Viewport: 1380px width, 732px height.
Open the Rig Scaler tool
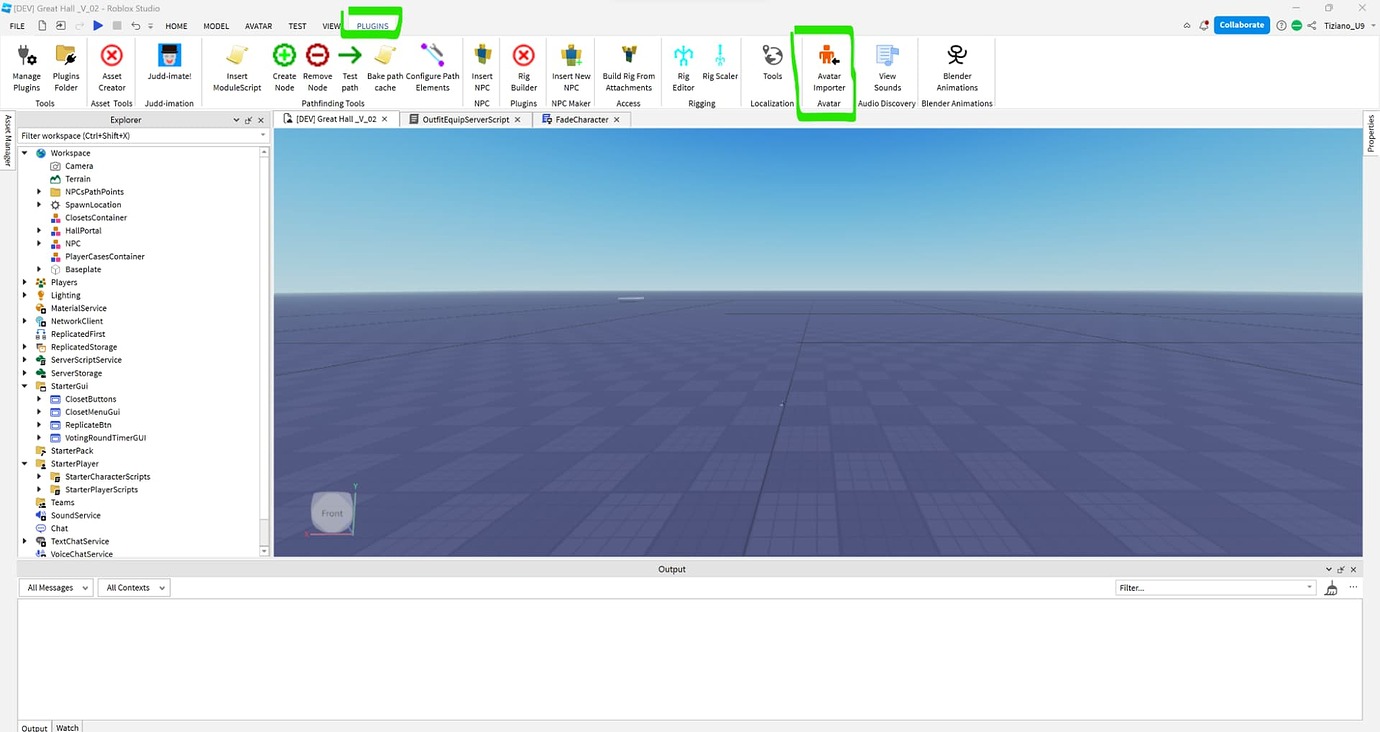click(720, 62)
